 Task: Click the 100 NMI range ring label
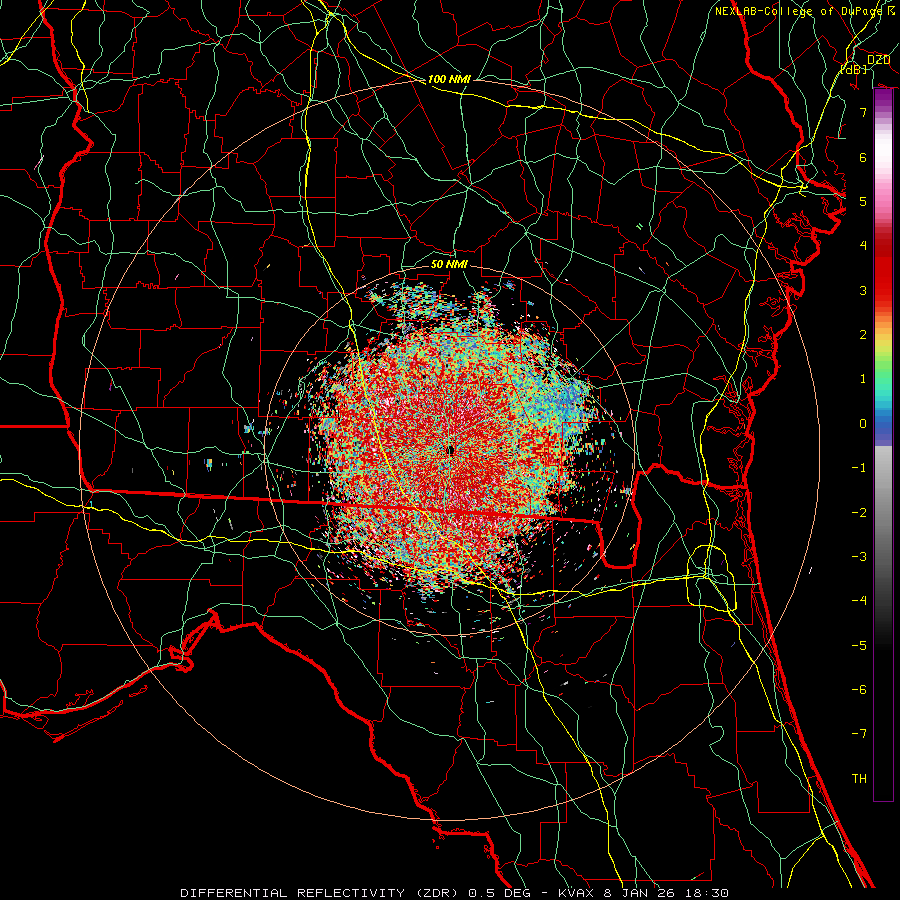(x=449, y=79)
